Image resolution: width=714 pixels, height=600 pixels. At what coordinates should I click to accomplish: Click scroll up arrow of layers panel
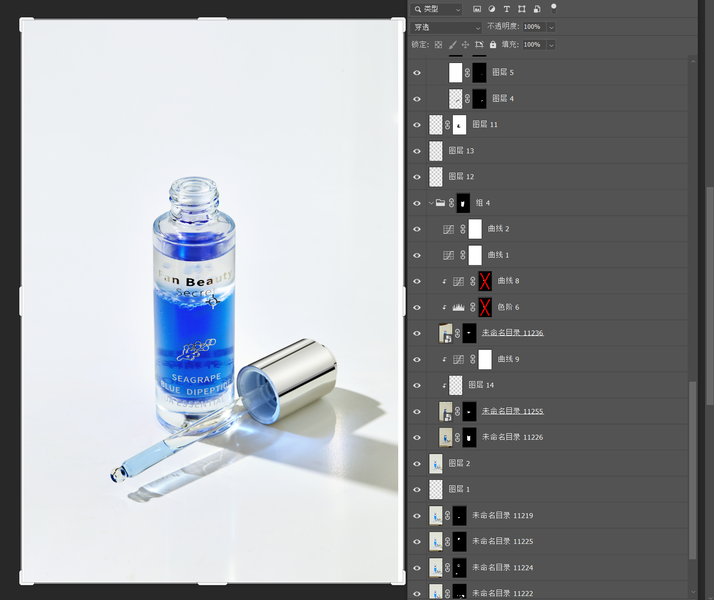693,61
